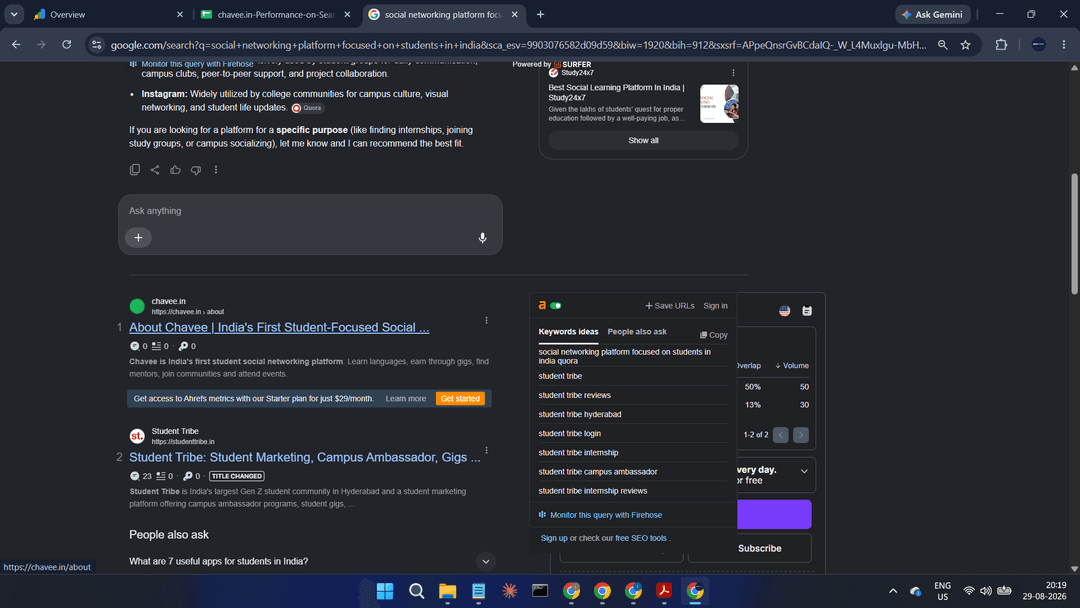Select 'student tribe hyderabad' keyword
This screenshot has width=1080, height=608.
(x=580, y=415)
